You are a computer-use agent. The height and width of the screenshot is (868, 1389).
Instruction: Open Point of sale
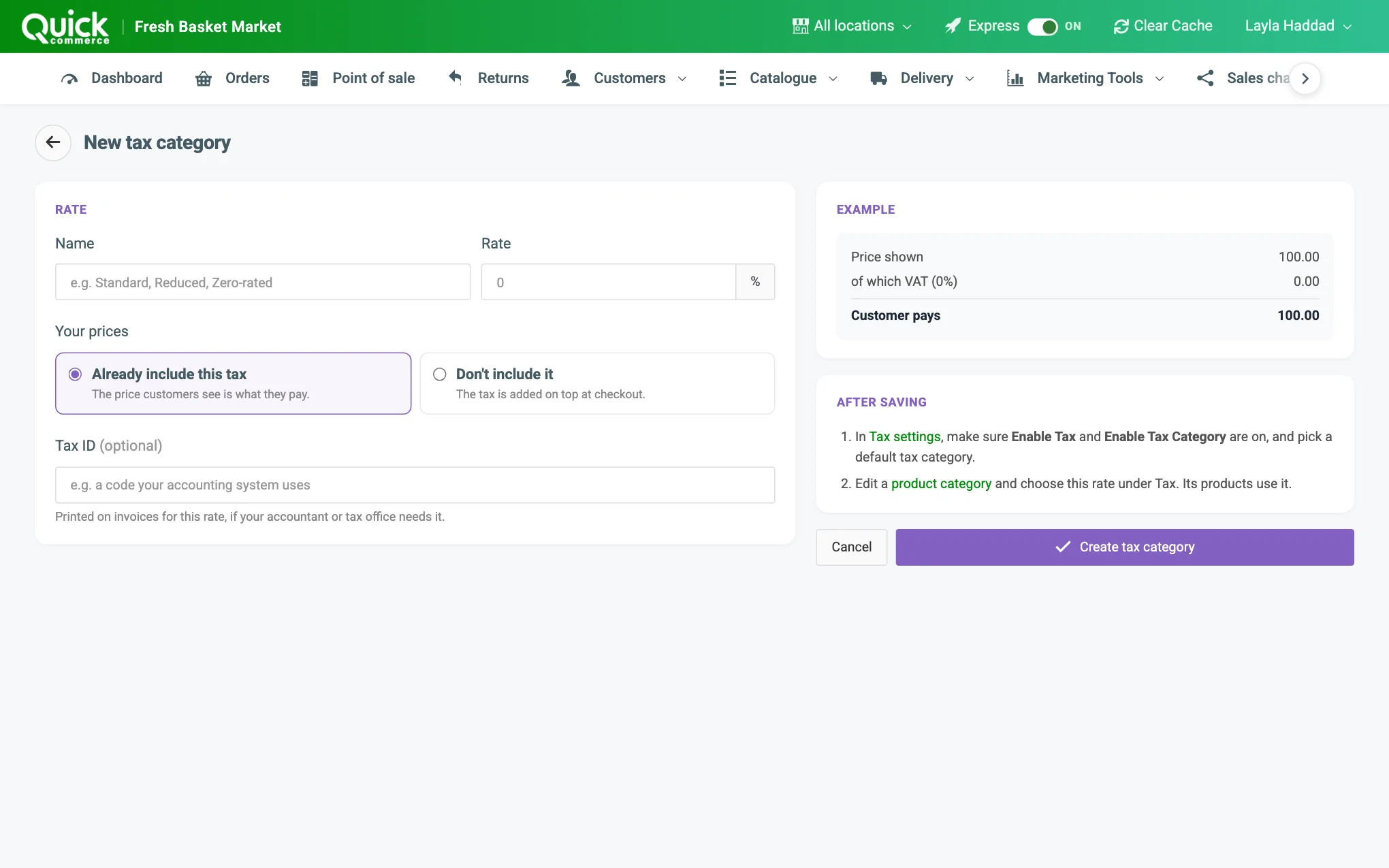[358, 78]
